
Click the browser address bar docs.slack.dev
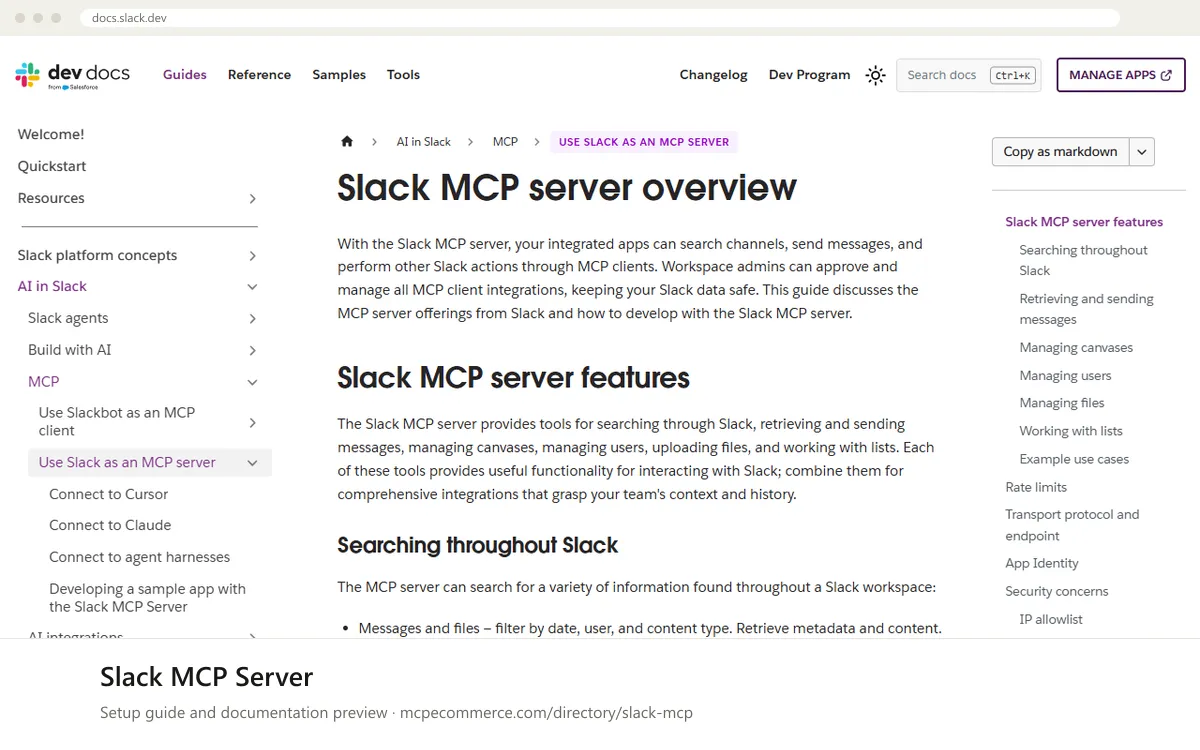click(600, 18)
